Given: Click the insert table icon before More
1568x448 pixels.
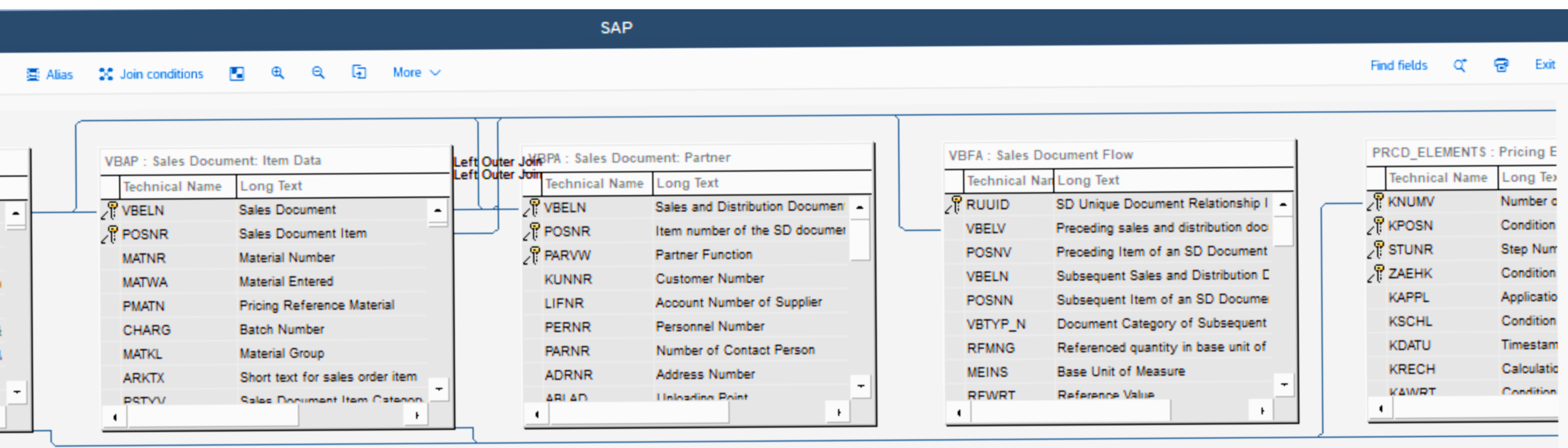Looking at the screenshot, I should click(359, 73).
